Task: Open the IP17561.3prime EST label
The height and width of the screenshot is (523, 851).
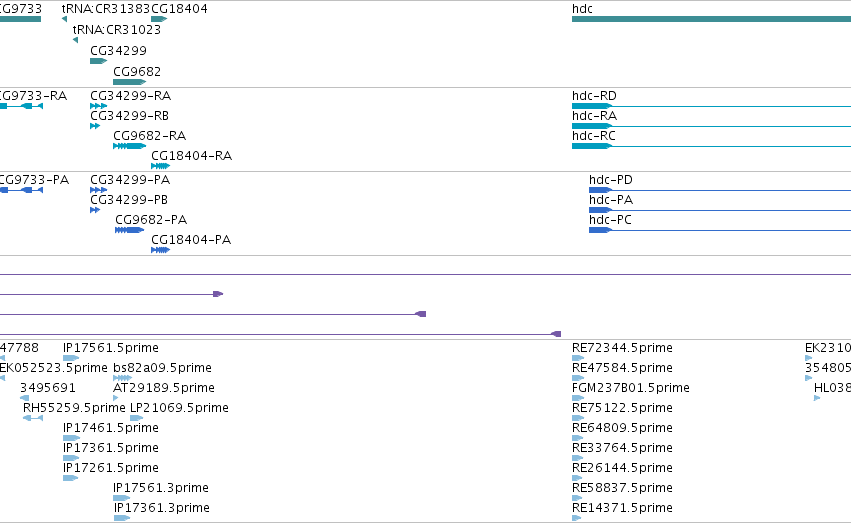Action: [161, 488]
